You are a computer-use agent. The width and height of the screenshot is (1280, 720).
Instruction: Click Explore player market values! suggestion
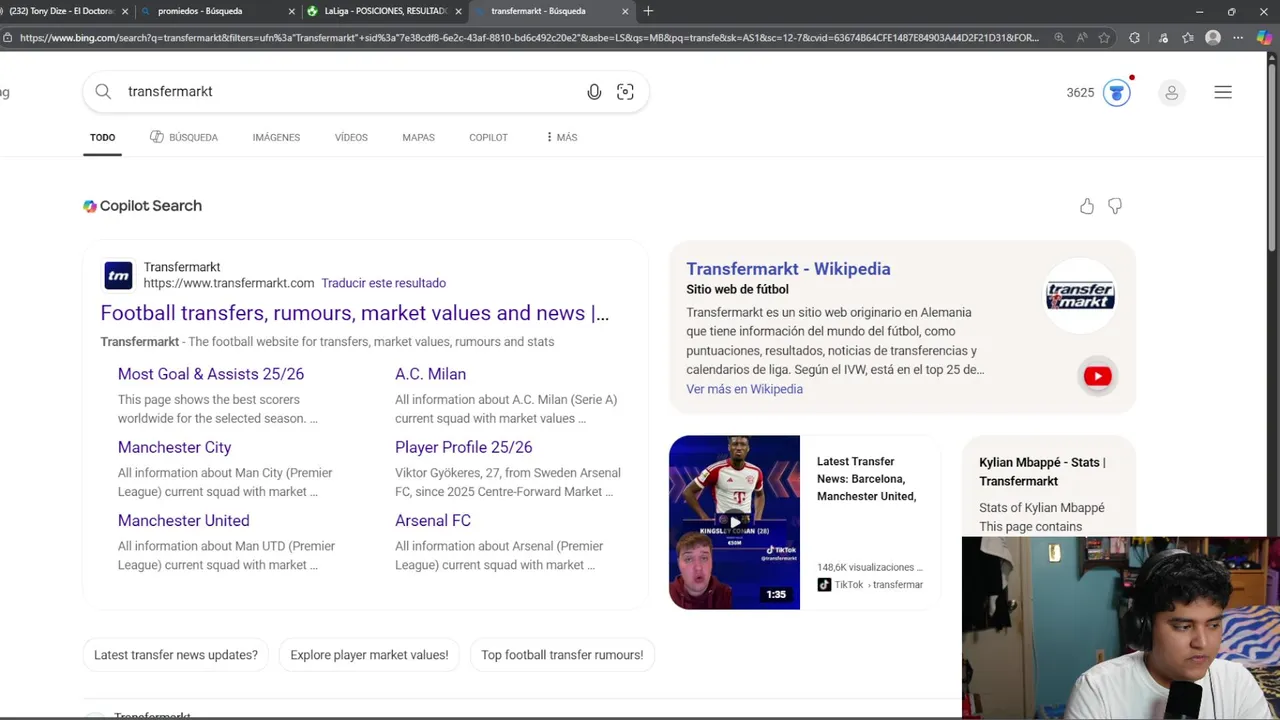[x=369, y=655]
